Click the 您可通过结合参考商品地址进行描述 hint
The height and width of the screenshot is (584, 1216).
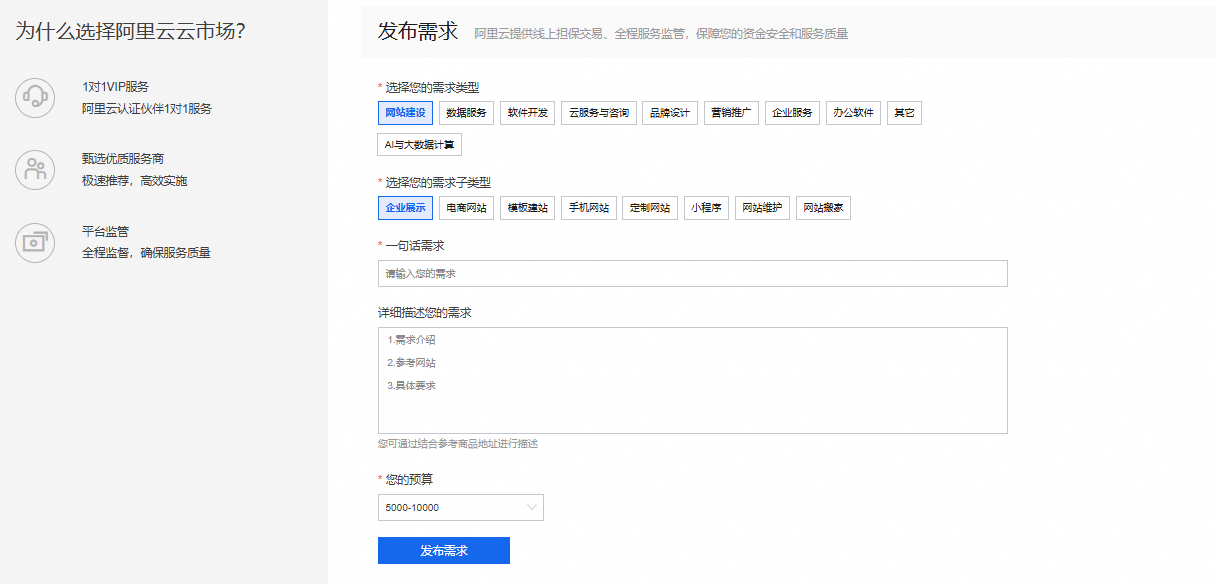tap(458, 443)
